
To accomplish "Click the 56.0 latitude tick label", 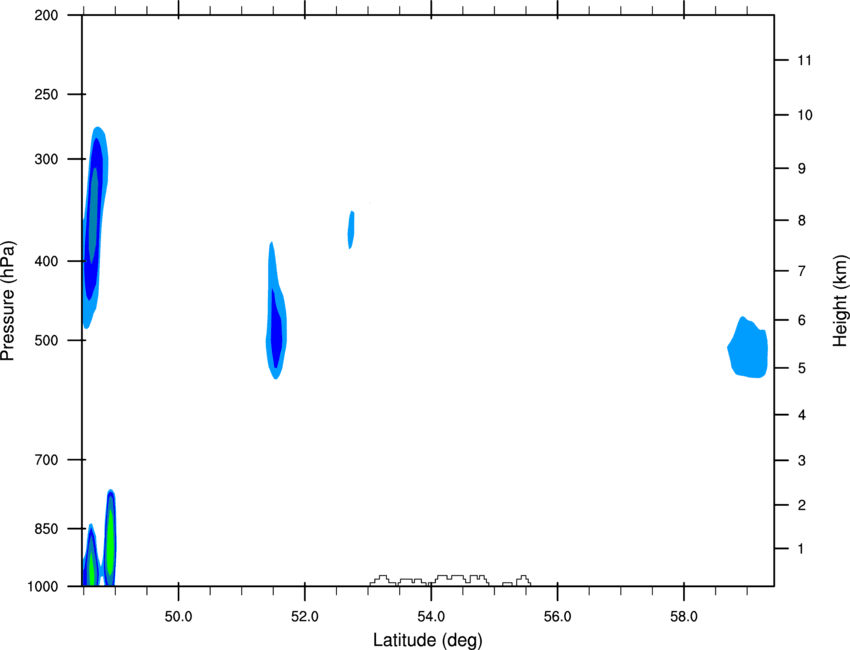I will [557, 617].
